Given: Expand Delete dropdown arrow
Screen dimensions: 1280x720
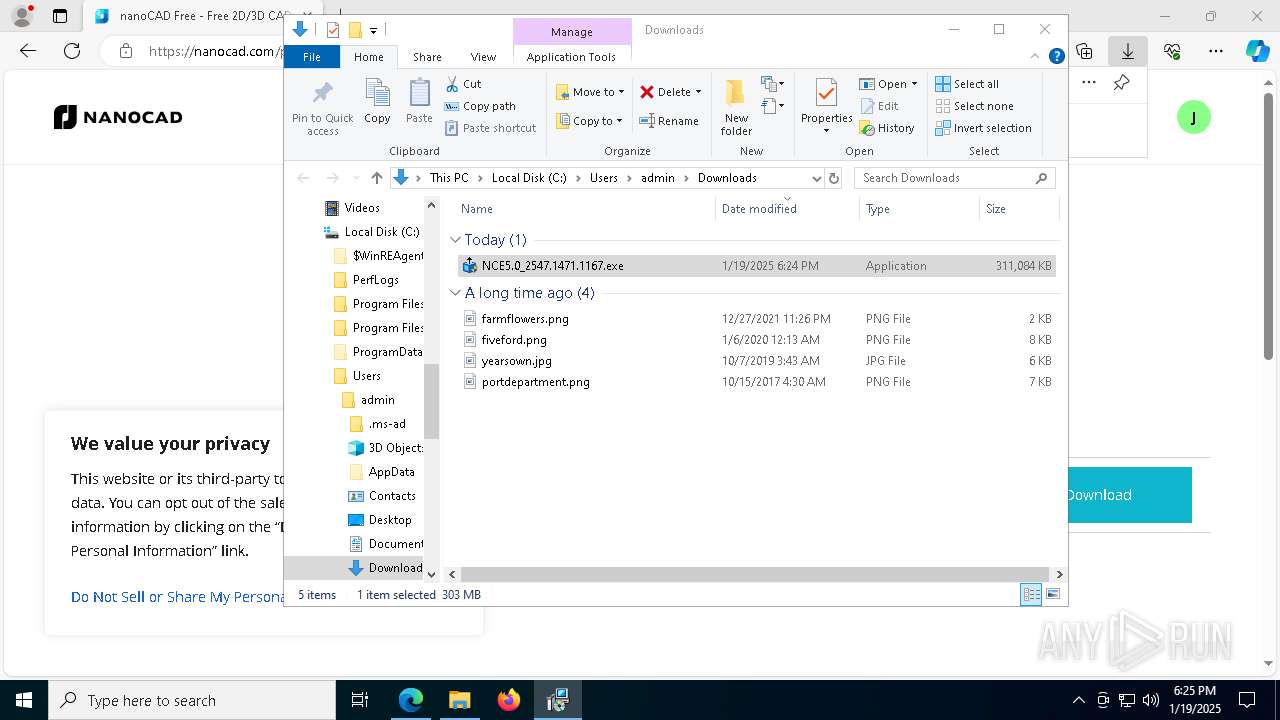Looking at the screenshot, I should (x=698, y=92).
